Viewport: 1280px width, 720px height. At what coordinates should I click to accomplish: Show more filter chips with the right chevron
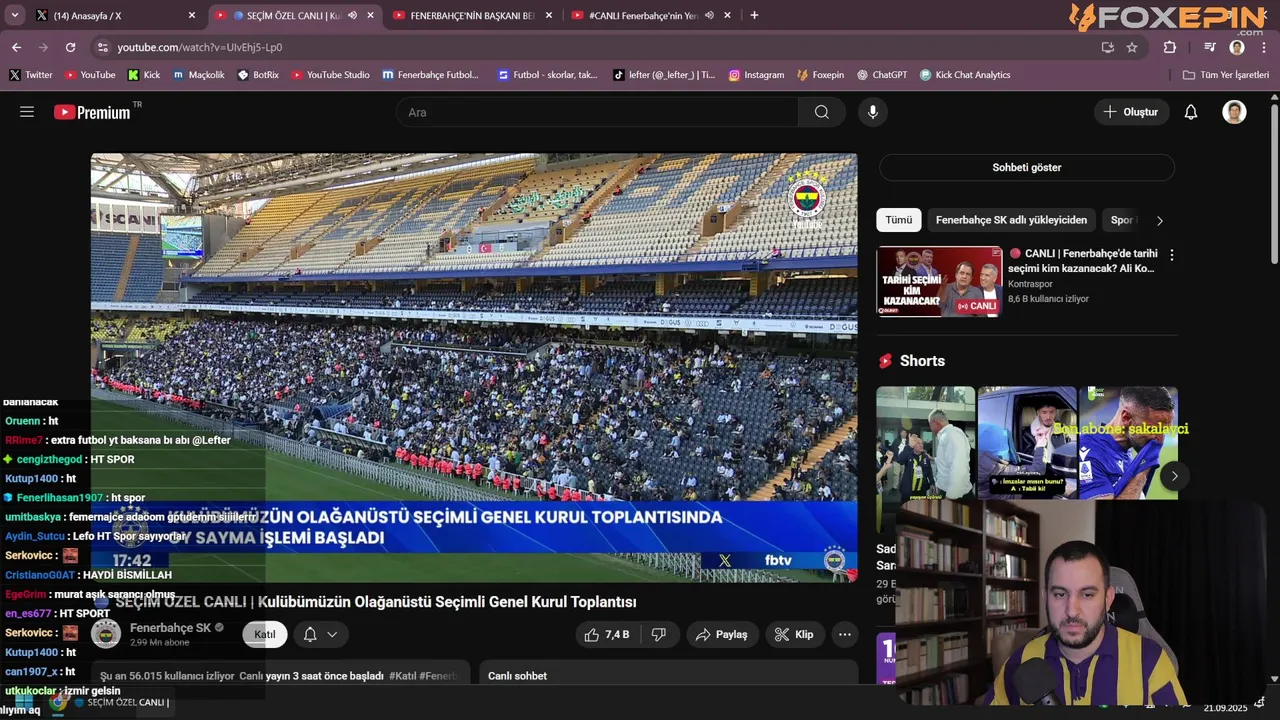tap(1160, 220)
